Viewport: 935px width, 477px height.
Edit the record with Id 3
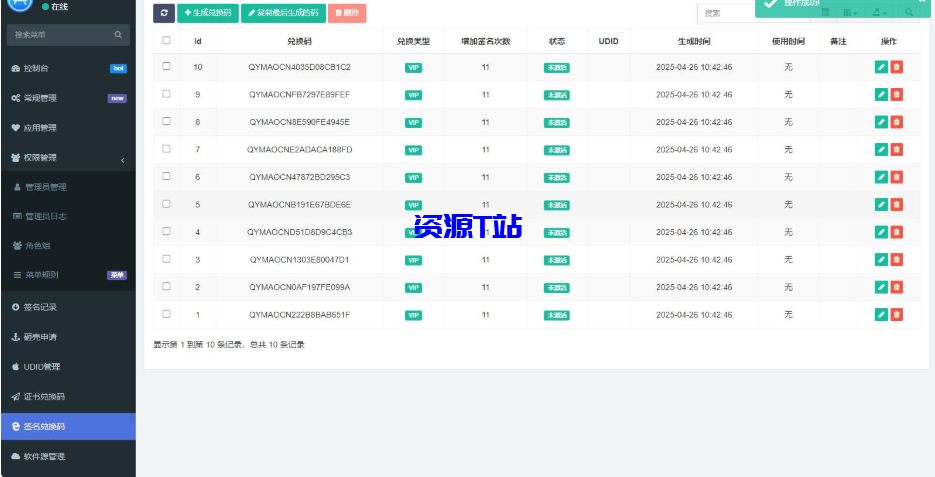881,259
